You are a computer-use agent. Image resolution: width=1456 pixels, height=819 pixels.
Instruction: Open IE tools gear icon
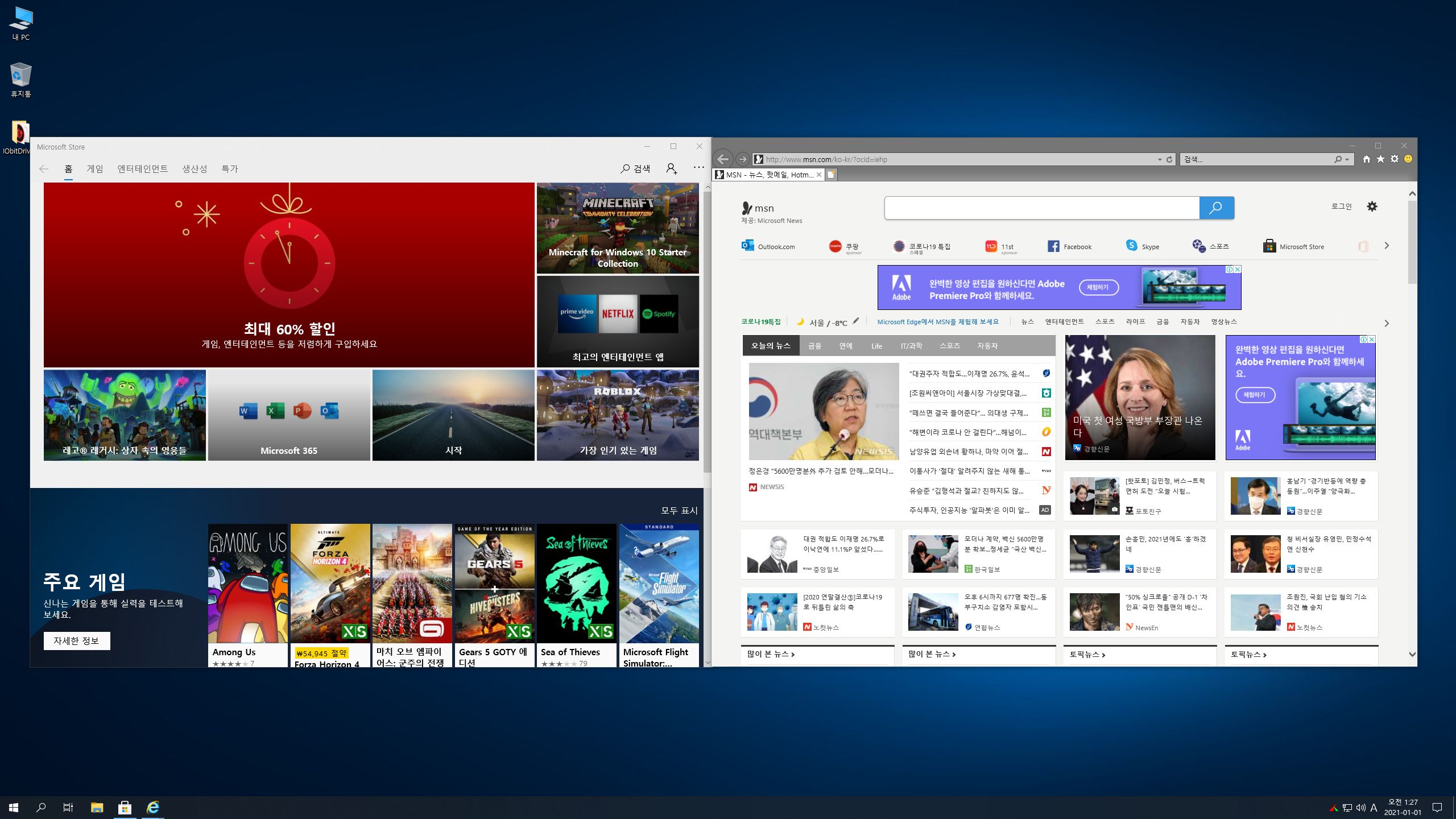1394,159
